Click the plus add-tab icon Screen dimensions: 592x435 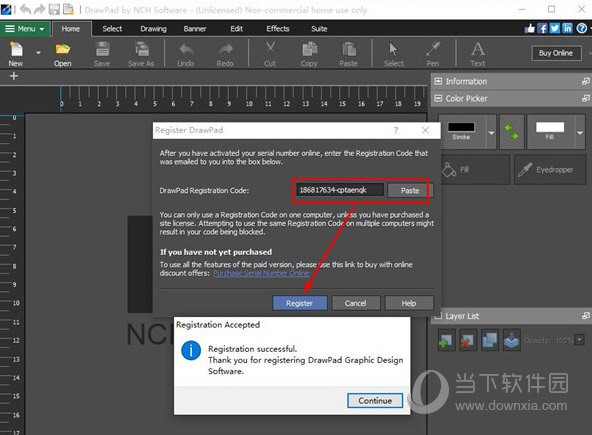click(x=14, y=76)
